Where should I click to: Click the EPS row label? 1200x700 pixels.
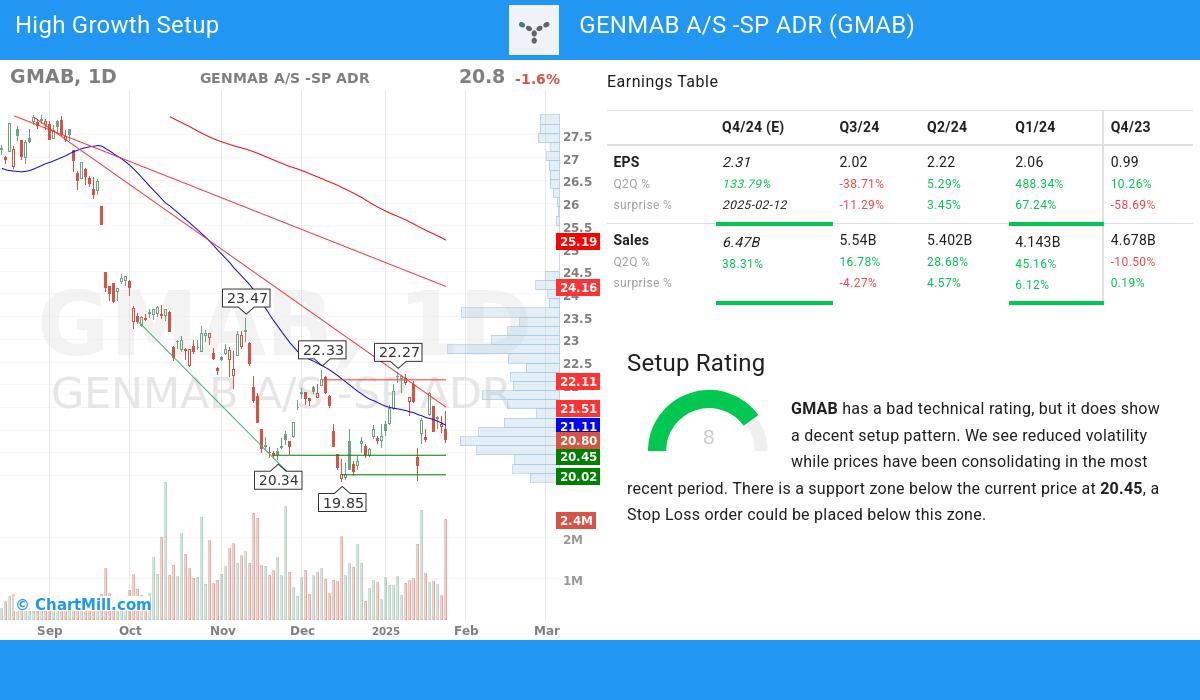(626, 162)
